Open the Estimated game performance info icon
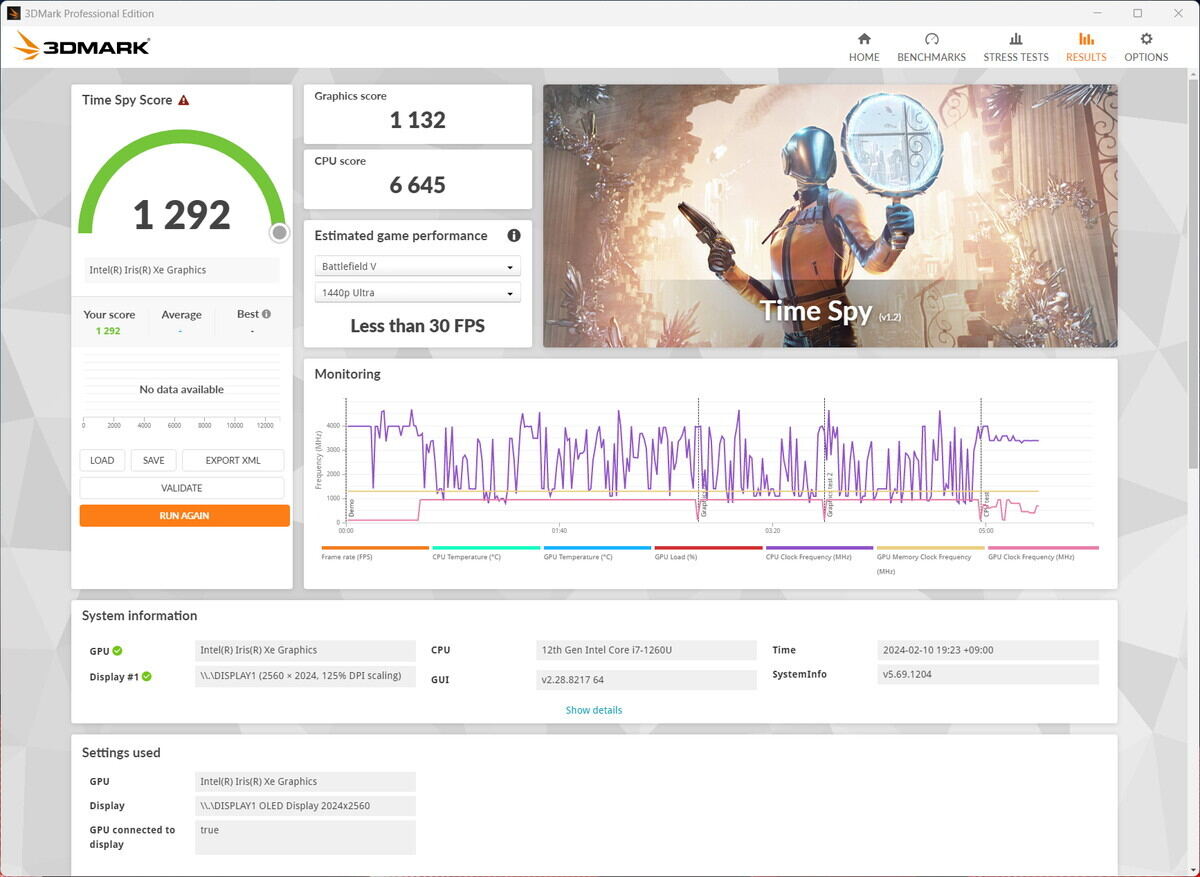 (514, 236)
